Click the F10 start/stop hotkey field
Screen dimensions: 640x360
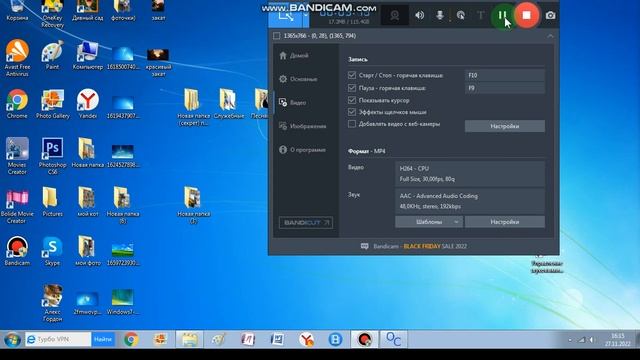click(505, 75)
